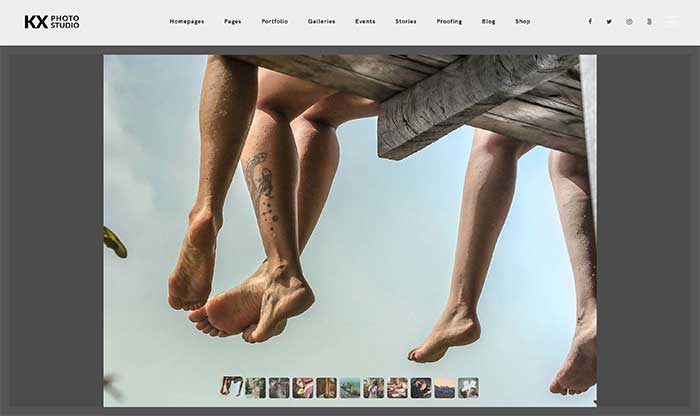Choose the sunset mountain landscape thumbnail
The image size is (700, 416).
444,387
